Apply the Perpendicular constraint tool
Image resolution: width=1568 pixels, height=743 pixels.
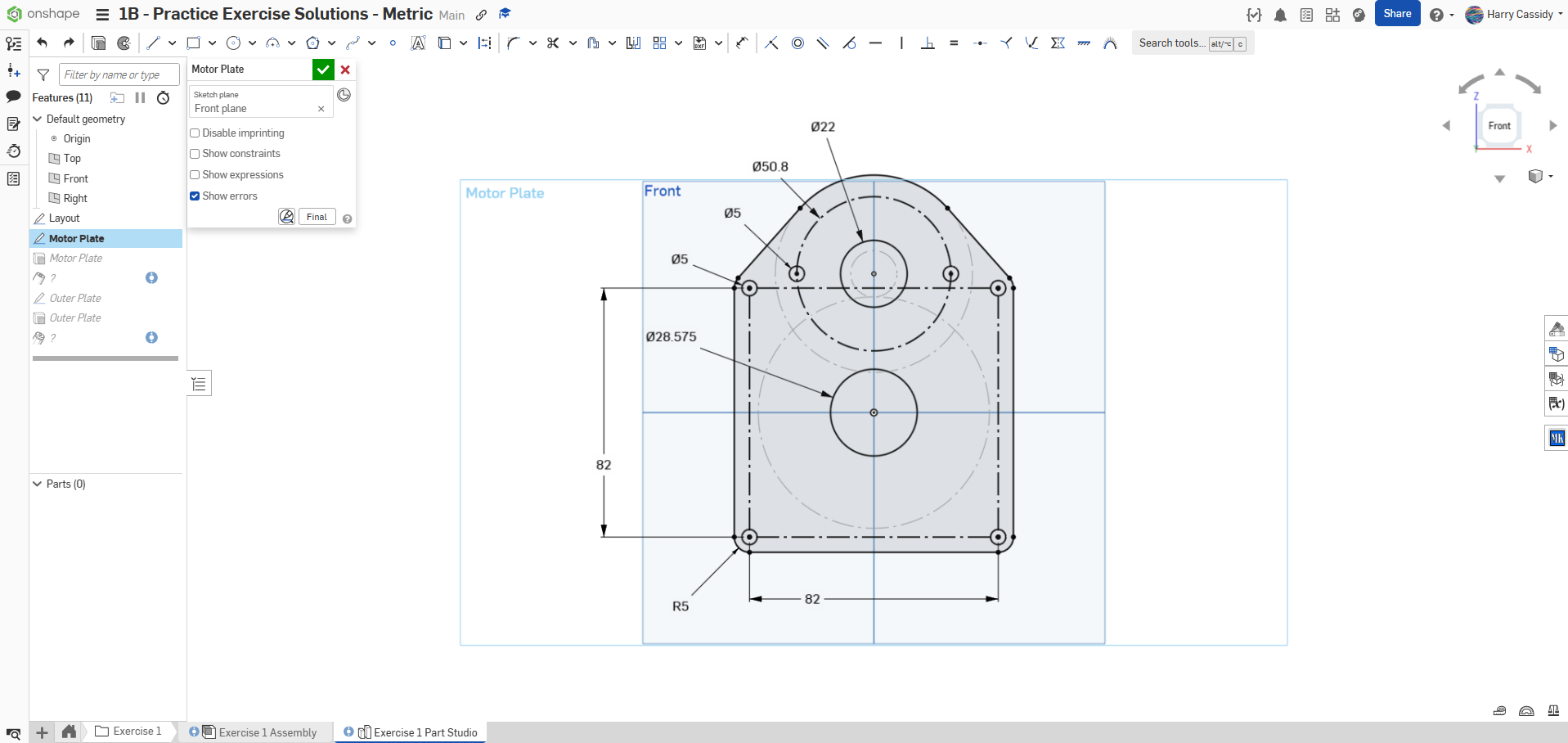coord(928,43)
